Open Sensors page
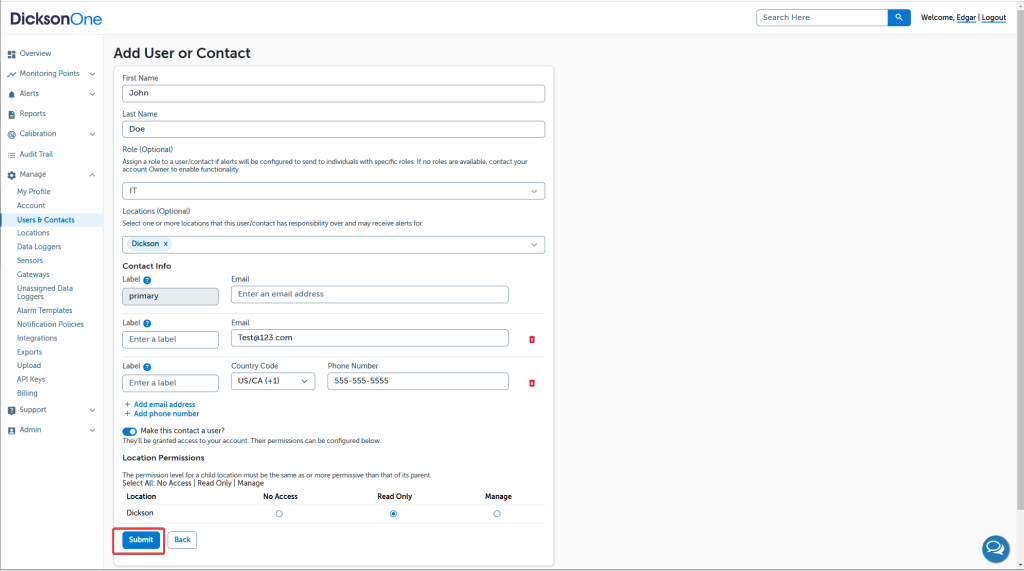1024x571 pixels. click(x=29, y=261)
